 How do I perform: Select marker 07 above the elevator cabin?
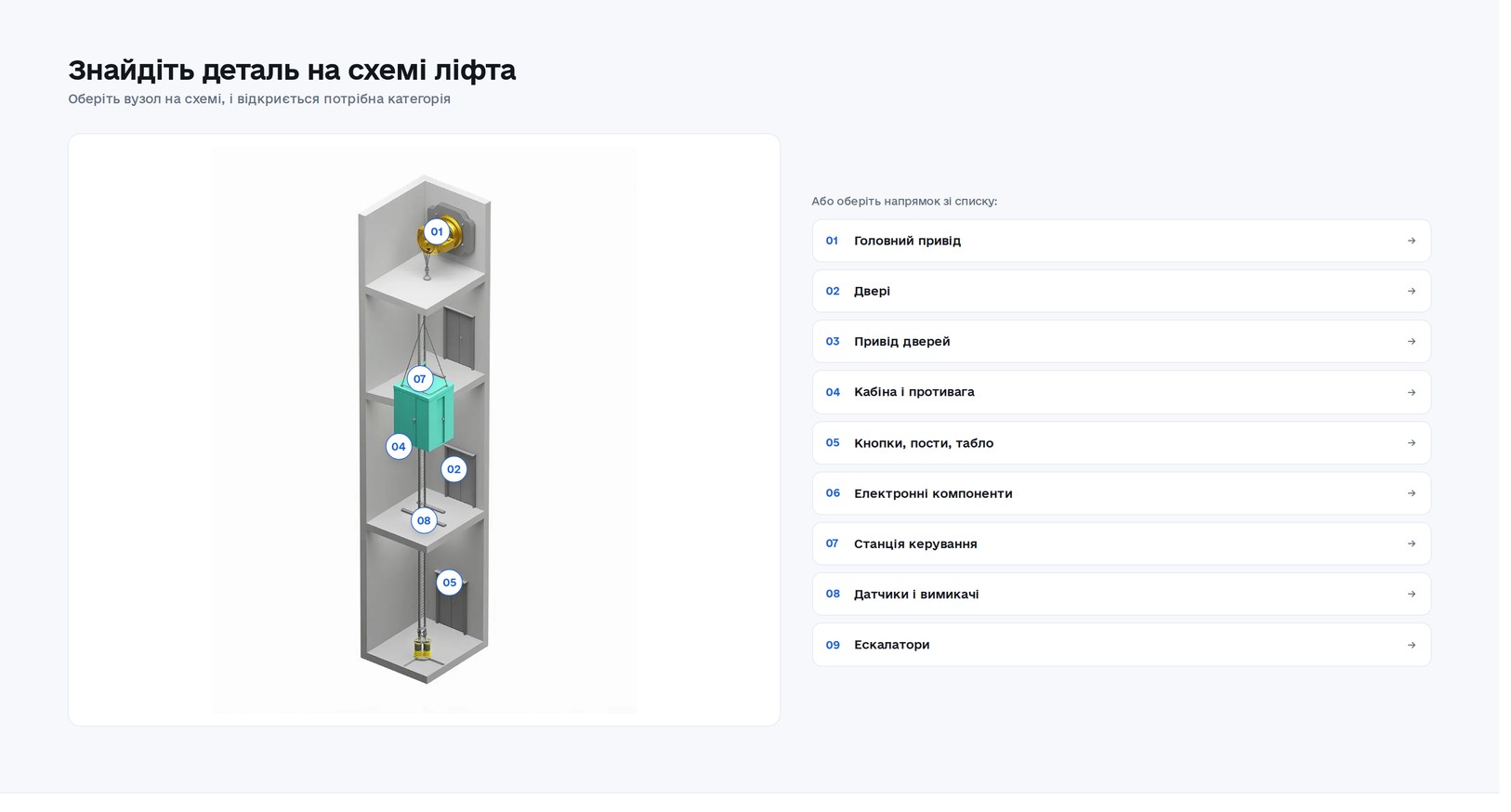420,379
